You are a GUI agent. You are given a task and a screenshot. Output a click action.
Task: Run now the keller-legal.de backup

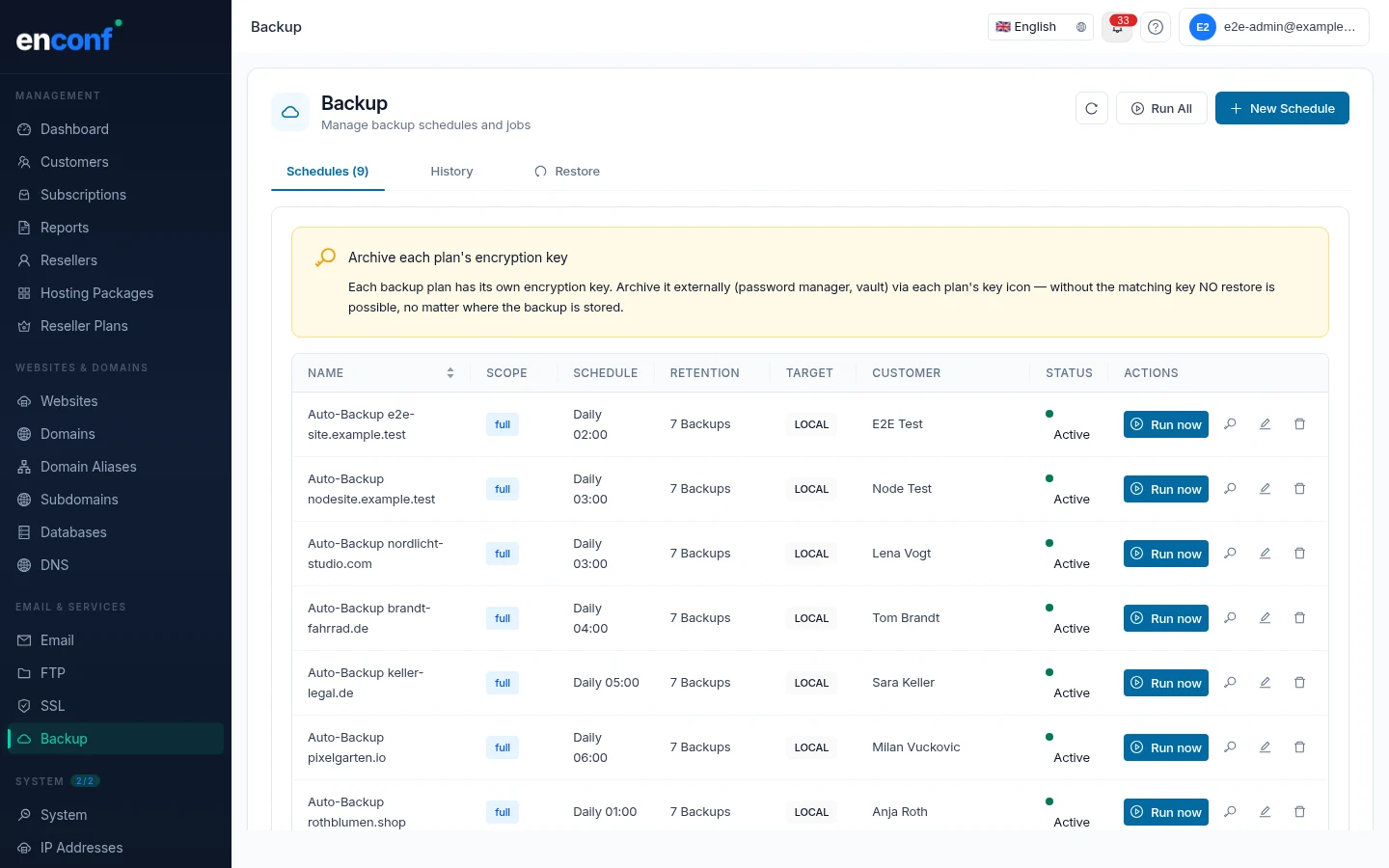(x=1166, y=683)
